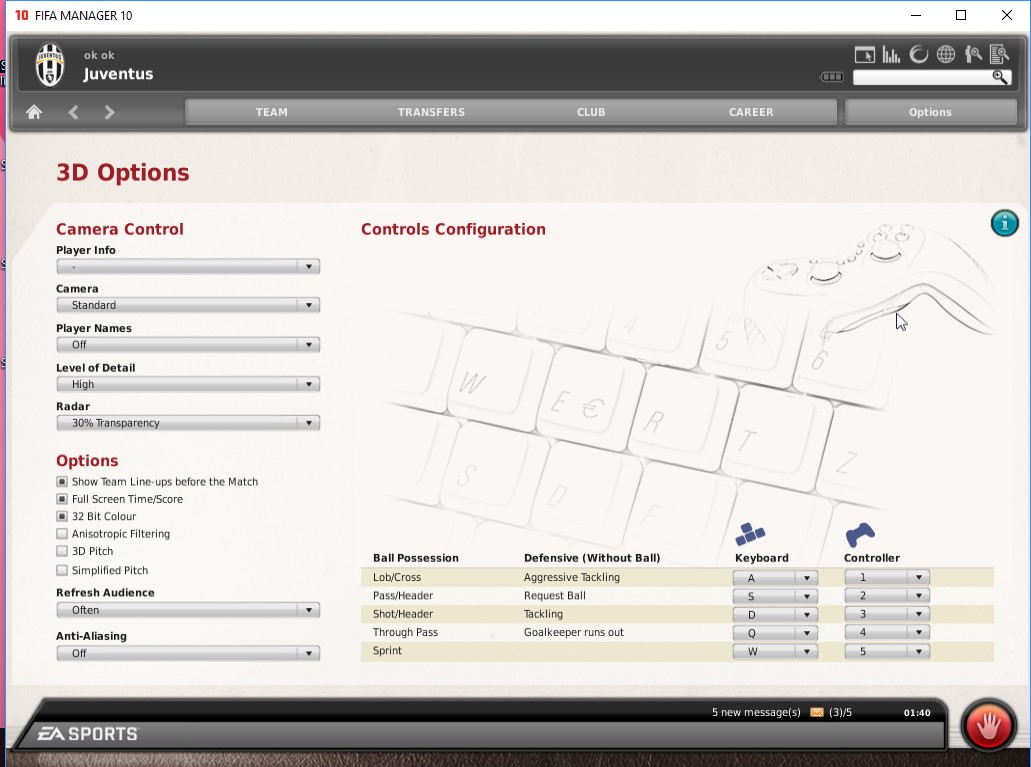The width and height of the screenshot is (1031, 767).
Task: Maximize the FIFA Manager 10 window
Action: (961, 15)
